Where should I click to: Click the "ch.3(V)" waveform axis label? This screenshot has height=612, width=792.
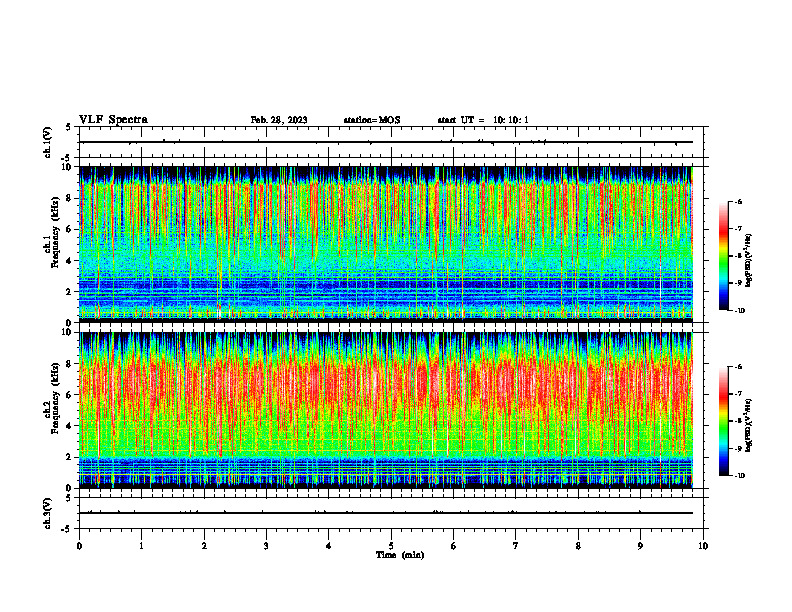pyautogui.click(x=48, y=514)
